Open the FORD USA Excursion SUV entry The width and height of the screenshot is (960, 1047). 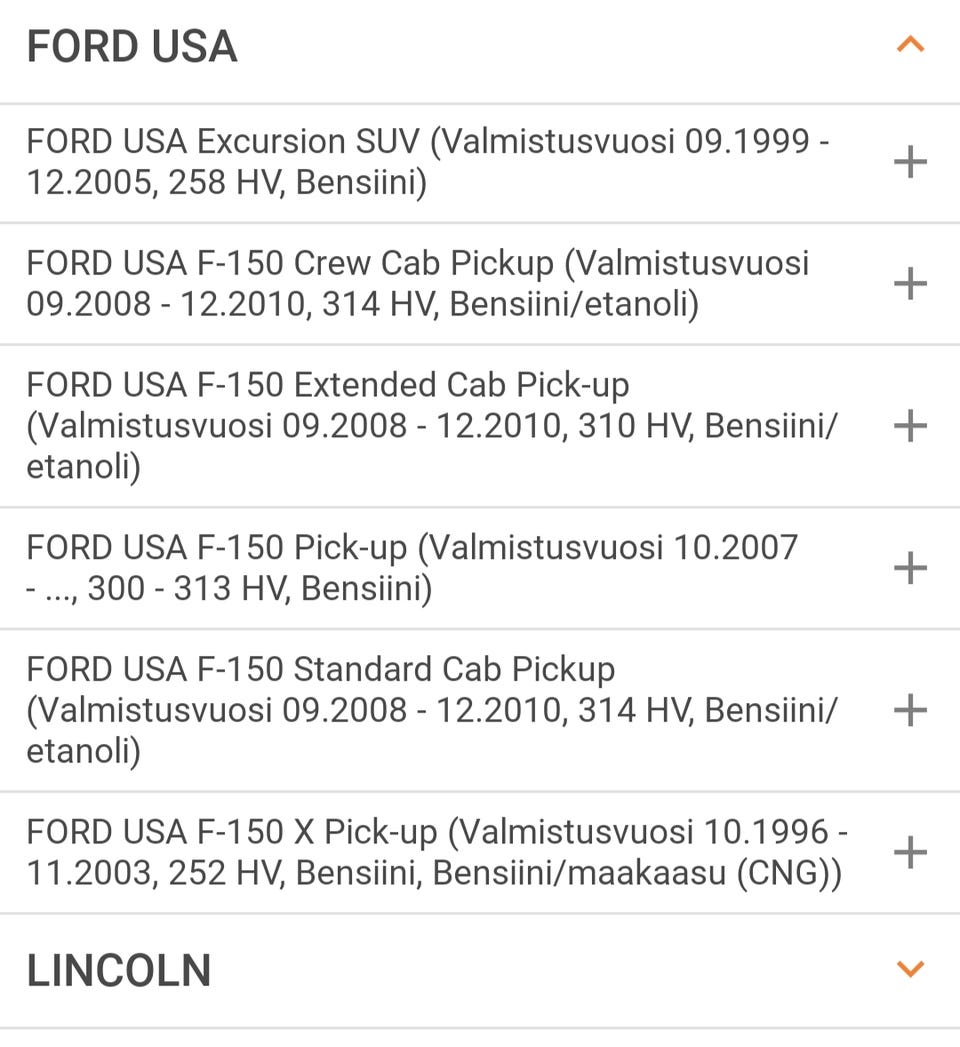coord(427,142)
